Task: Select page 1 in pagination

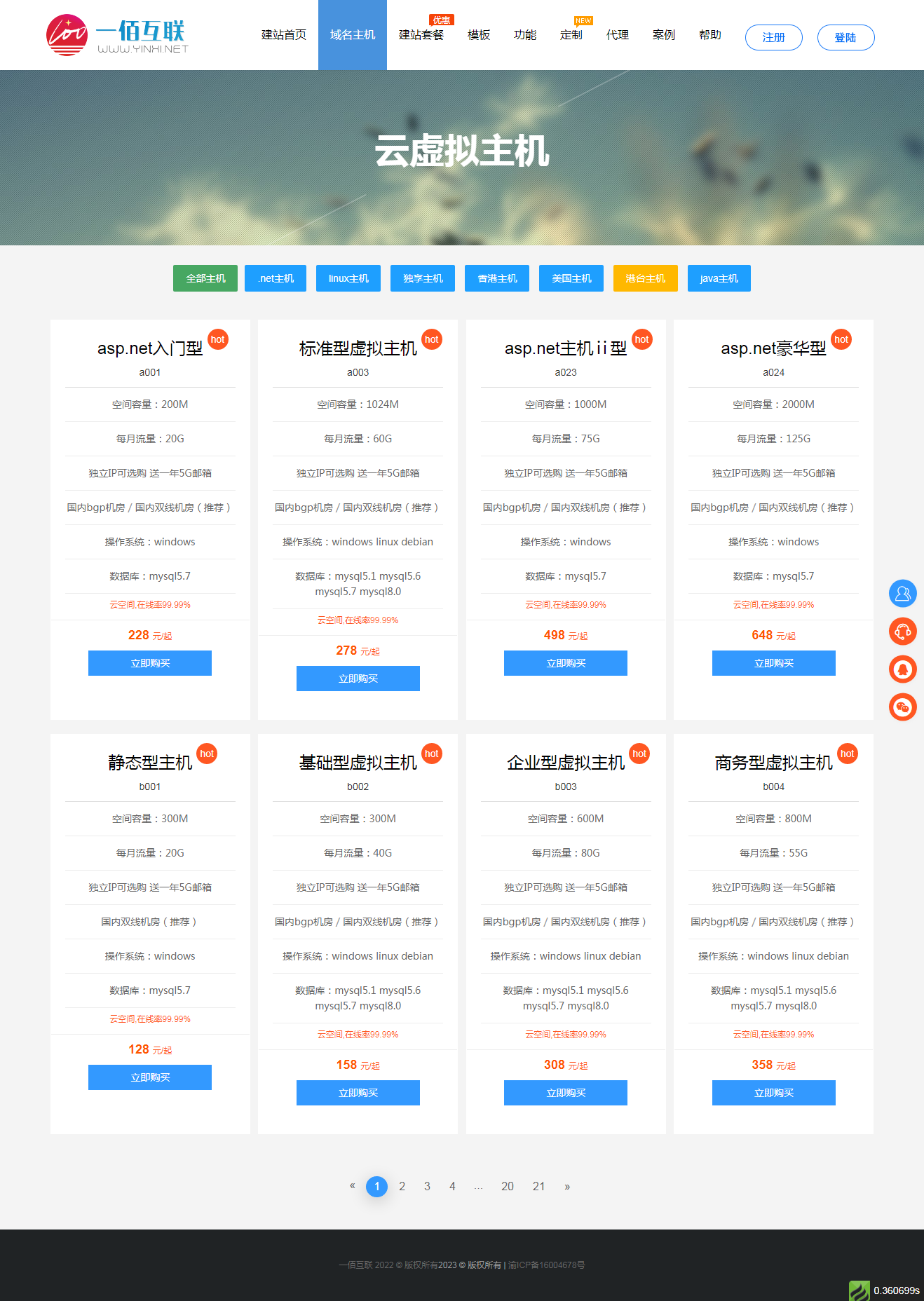Action: (x=377, y=1186)
